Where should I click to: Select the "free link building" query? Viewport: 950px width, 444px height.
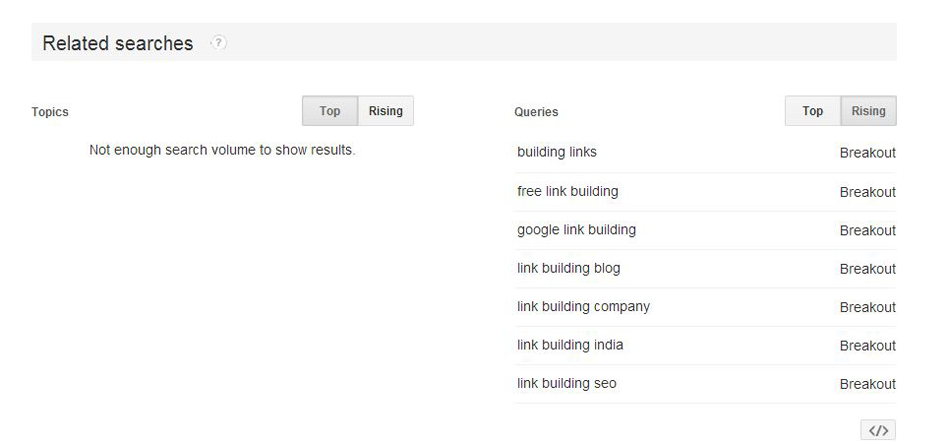[x=567, y=191]
